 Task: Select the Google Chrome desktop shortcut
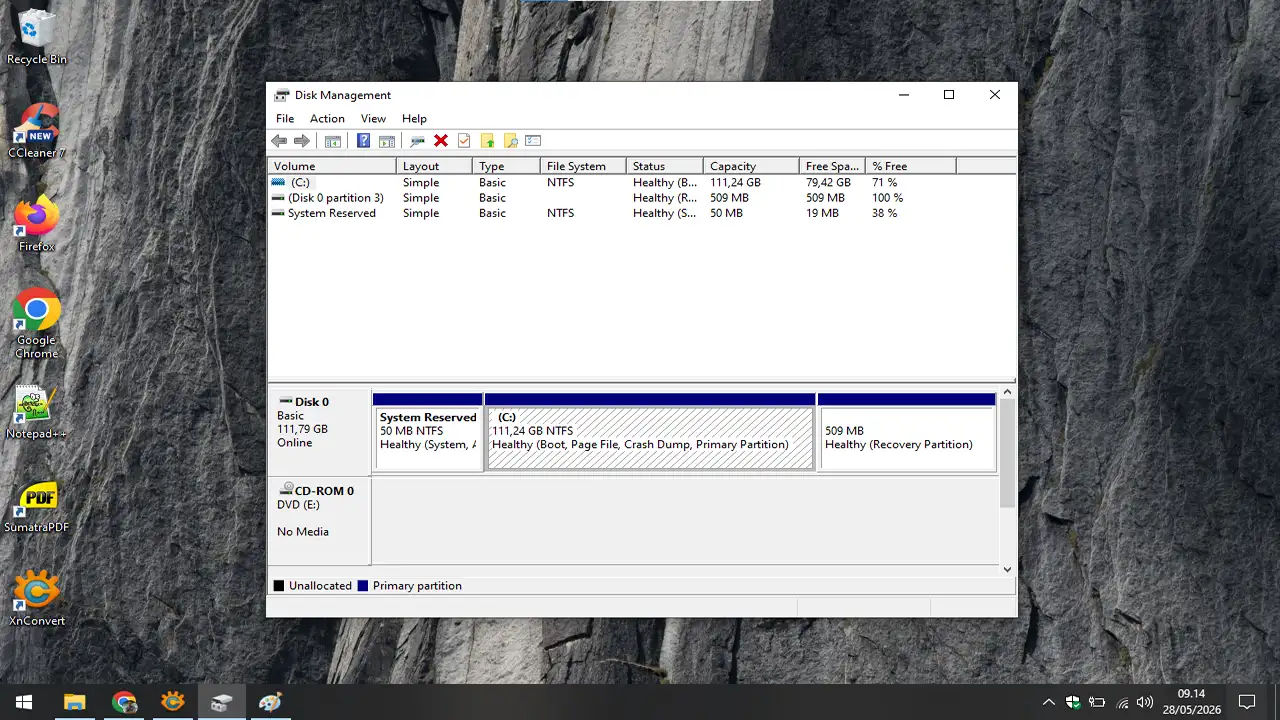(x=37, y=323)
